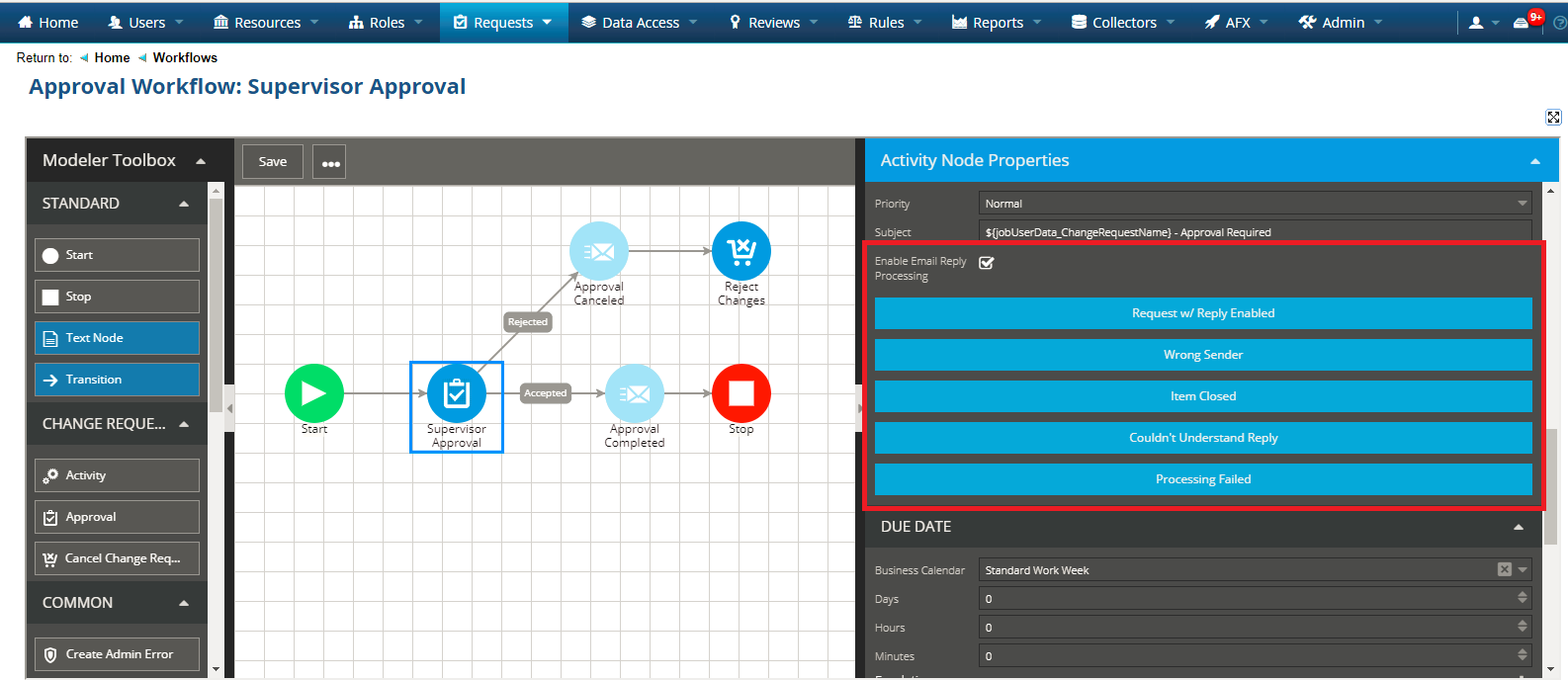
Task: Select the red Stop node icon
Action: tap(740, 393)
